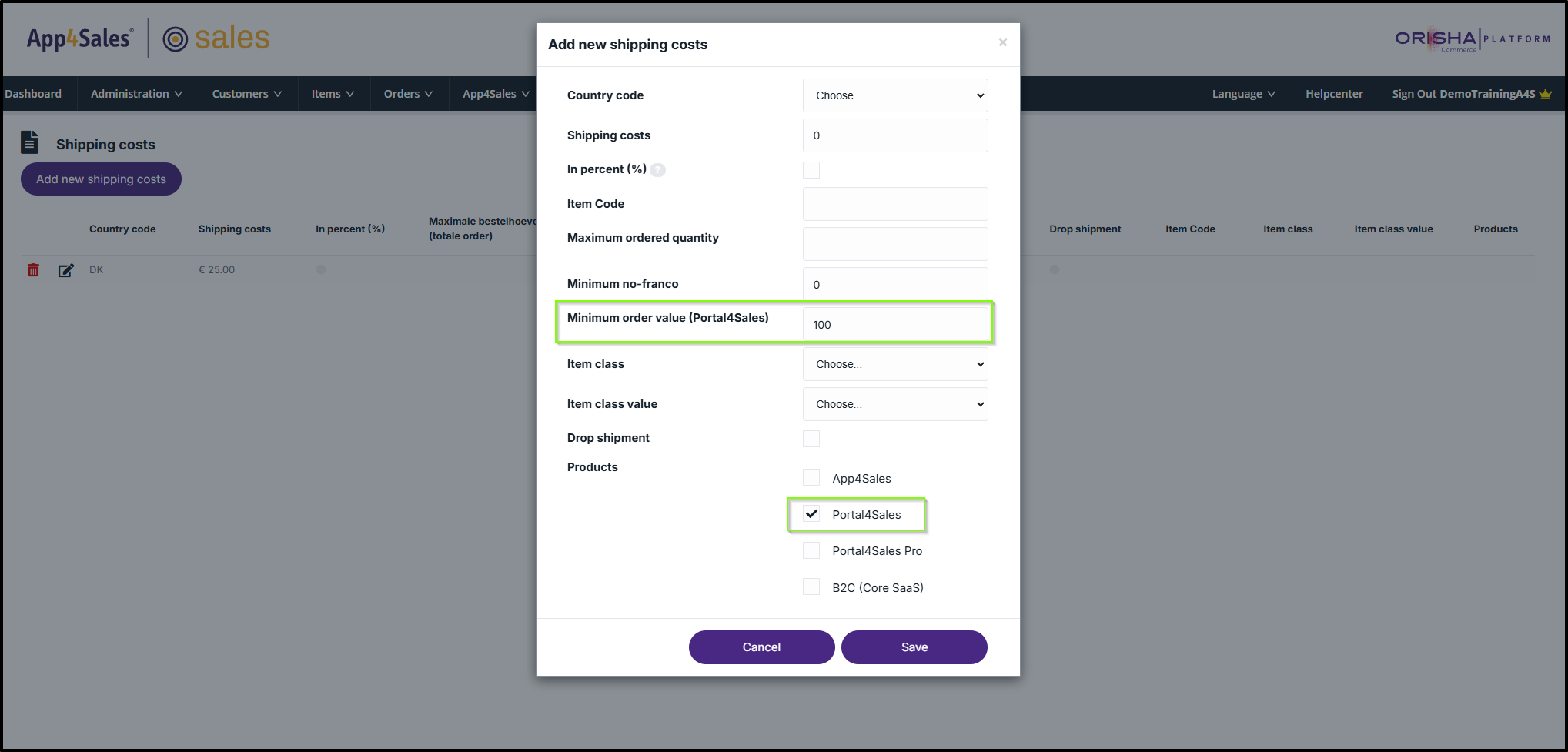This screenshot has width=1568, height=752.
Task: Click the DK country code cell
Action: [x=96, y=270]
